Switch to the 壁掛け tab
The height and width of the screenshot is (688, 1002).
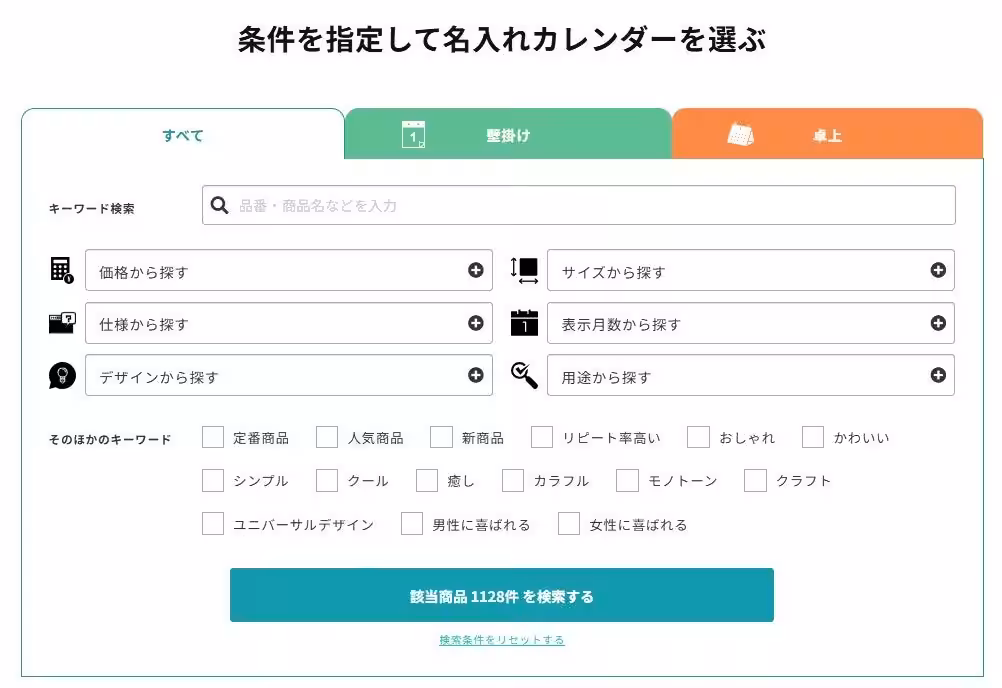coord(507,134)
